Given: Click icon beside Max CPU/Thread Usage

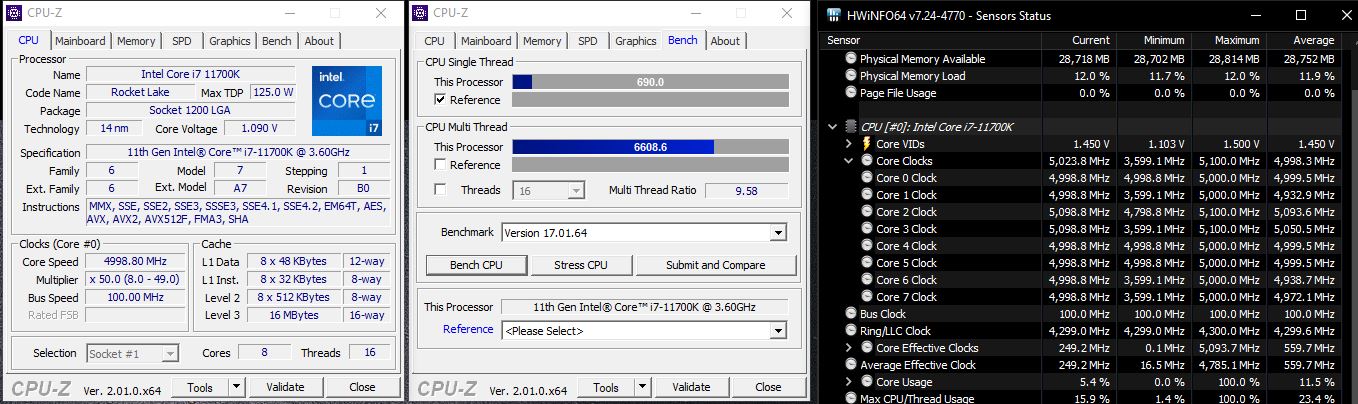Looking at the screenshot, I should (851, 399).
